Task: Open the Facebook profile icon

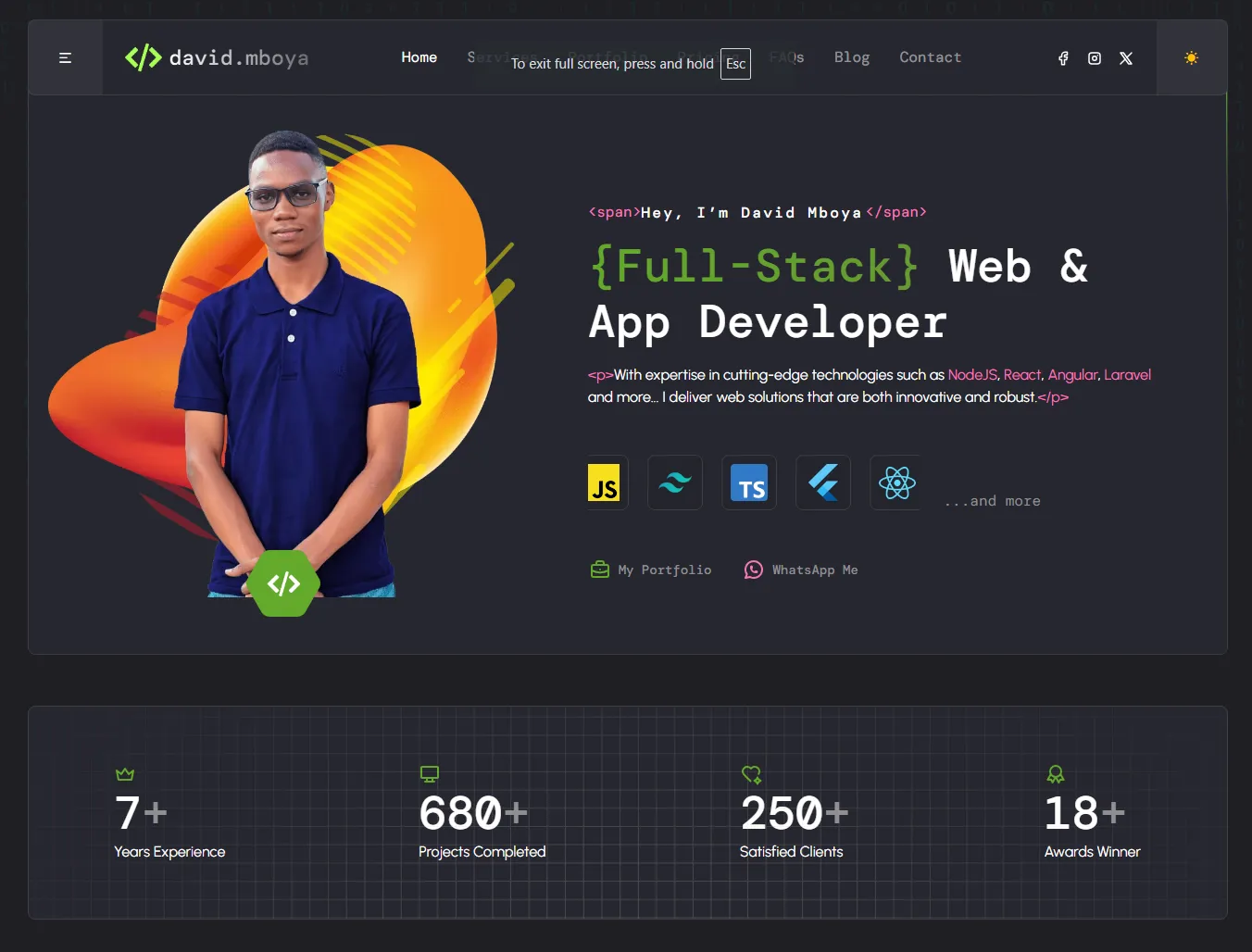Action: tap(1063, 58)
